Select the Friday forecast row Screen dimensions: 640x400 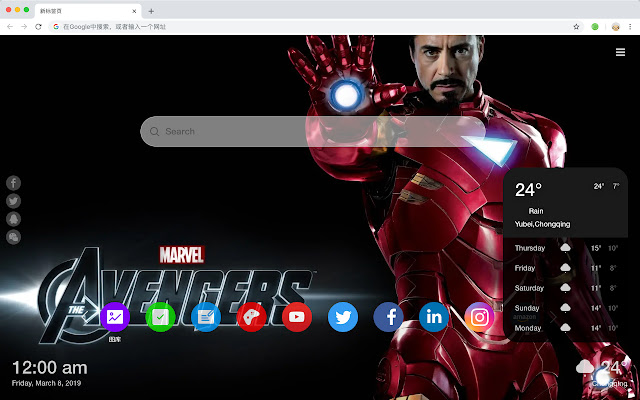(x=566, y=268)
